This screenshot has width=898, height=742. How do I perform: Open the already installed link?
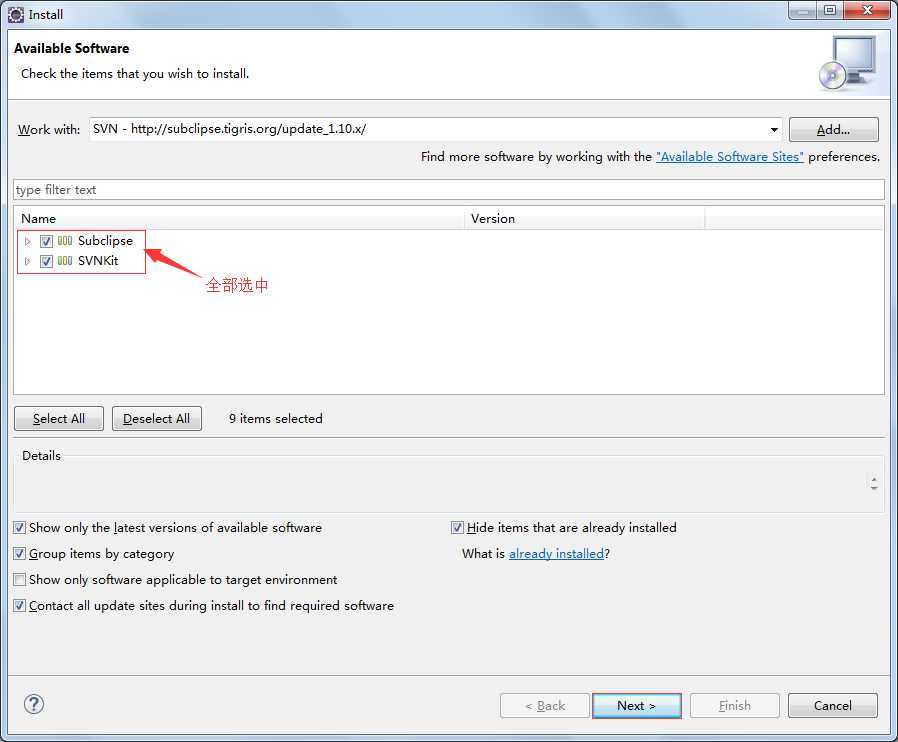point(557,554)
